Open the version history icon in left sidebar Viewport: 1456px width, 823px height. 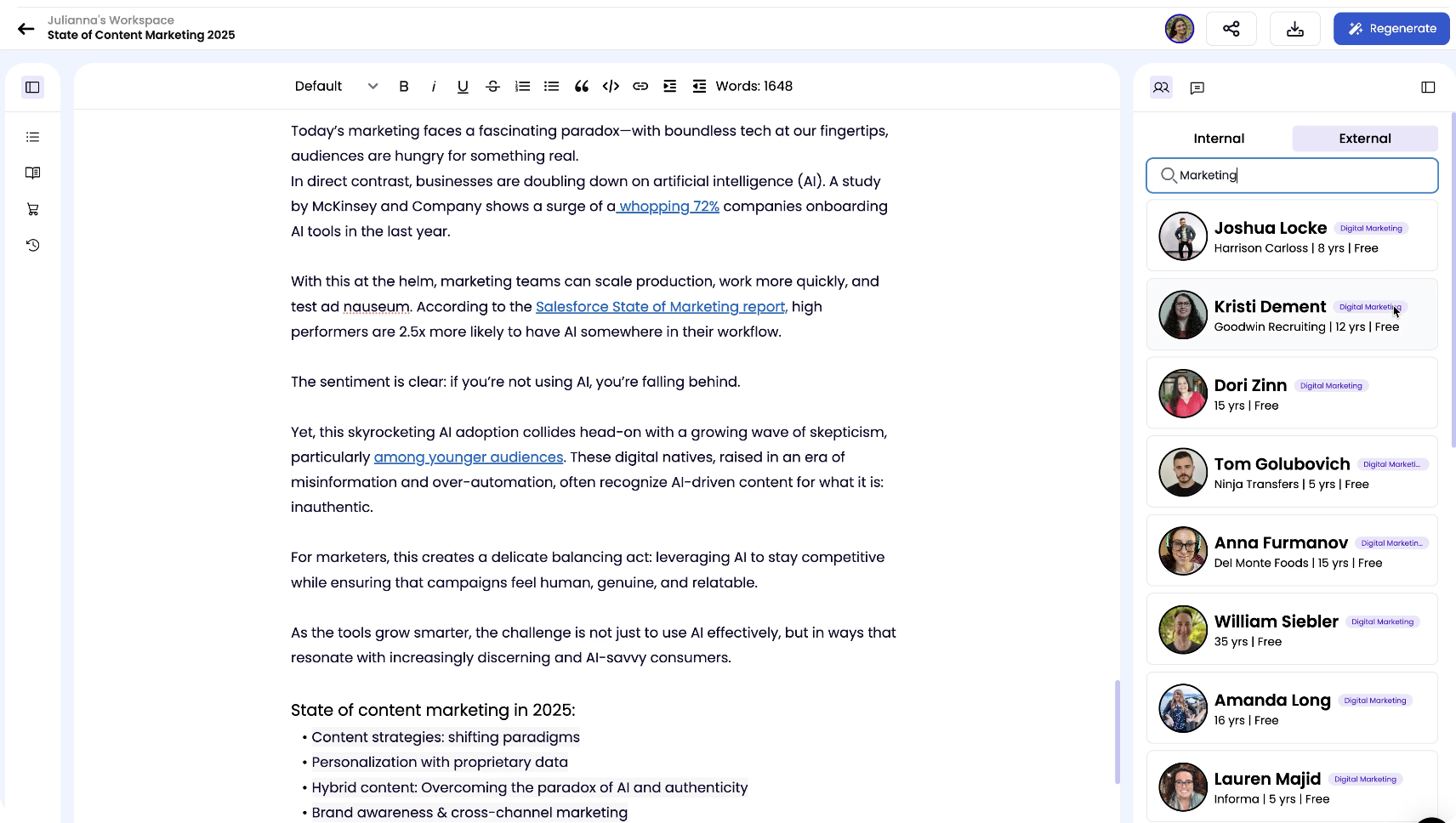tap(33, 245)
